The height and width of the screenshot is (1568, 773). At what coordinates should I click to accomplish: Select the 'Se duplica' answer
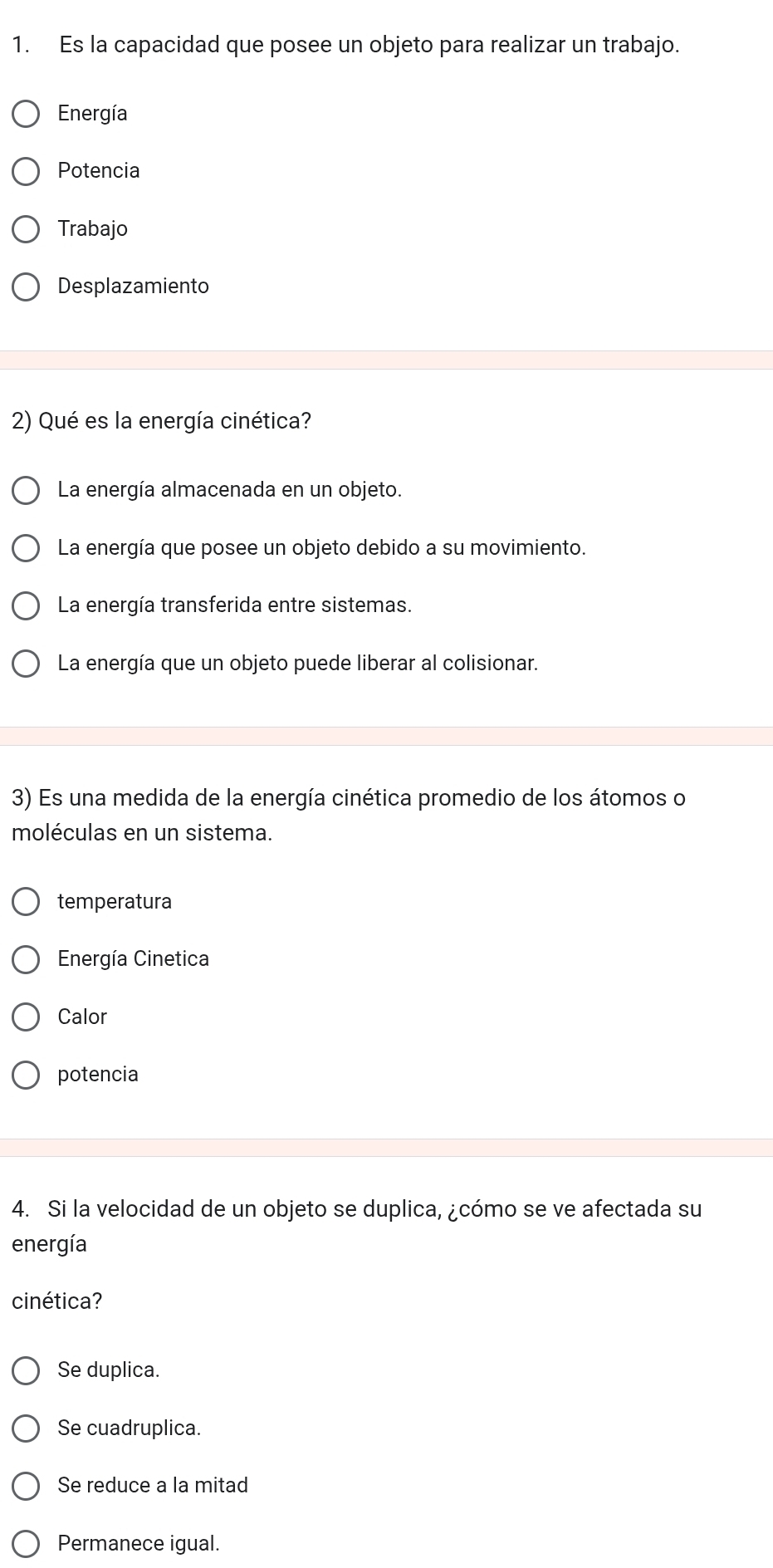[x=26, y=1370]
